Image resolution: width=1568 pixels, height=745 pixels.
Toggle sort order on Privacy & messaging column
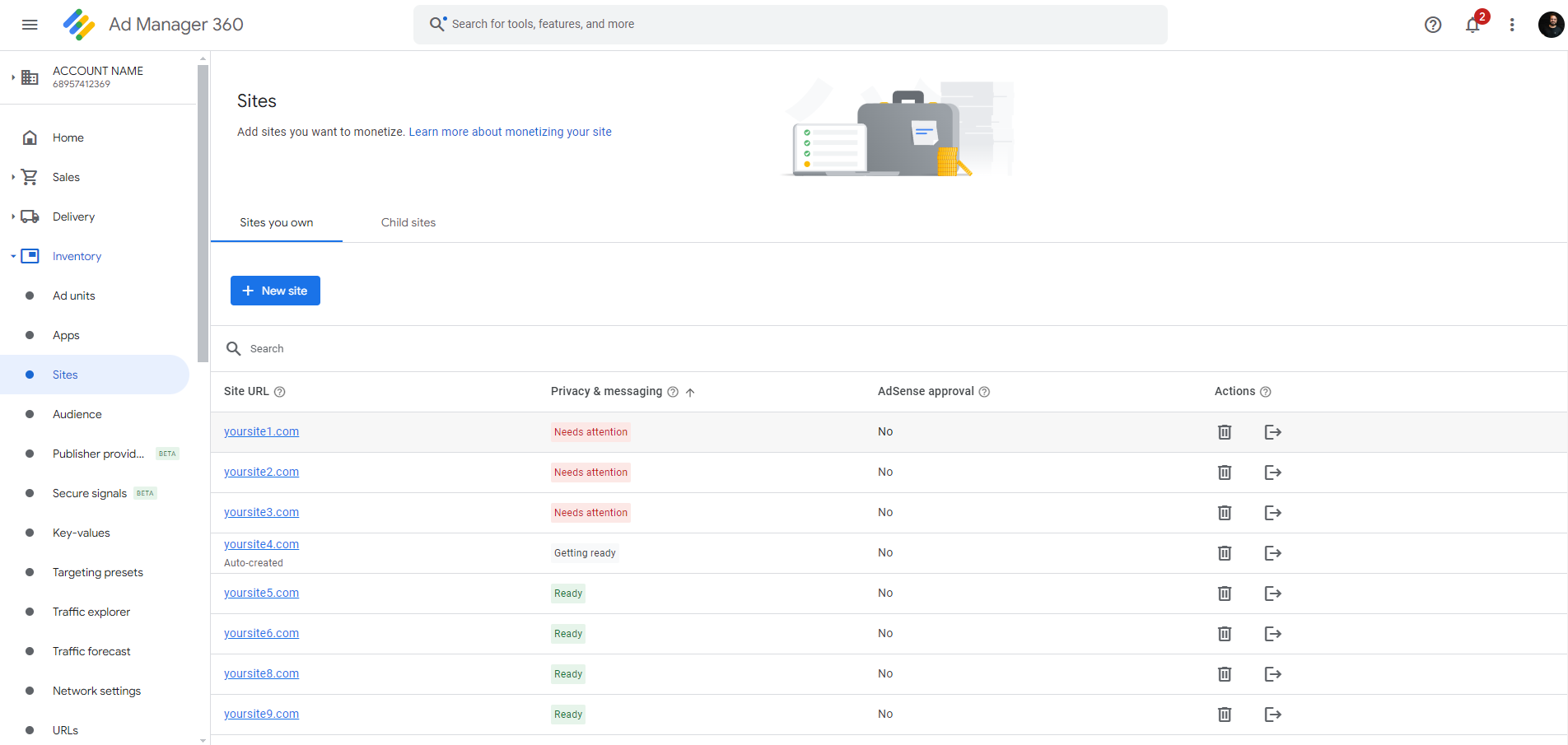click(692, 392)
